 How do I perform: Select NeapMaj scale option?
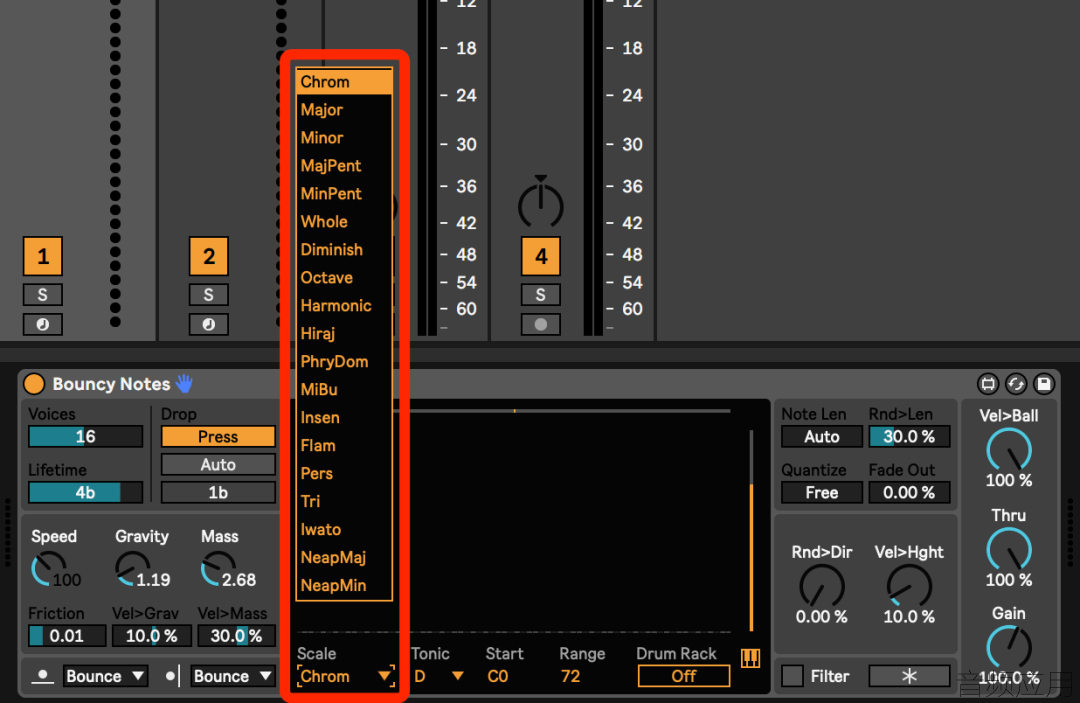tap(344, 558)
